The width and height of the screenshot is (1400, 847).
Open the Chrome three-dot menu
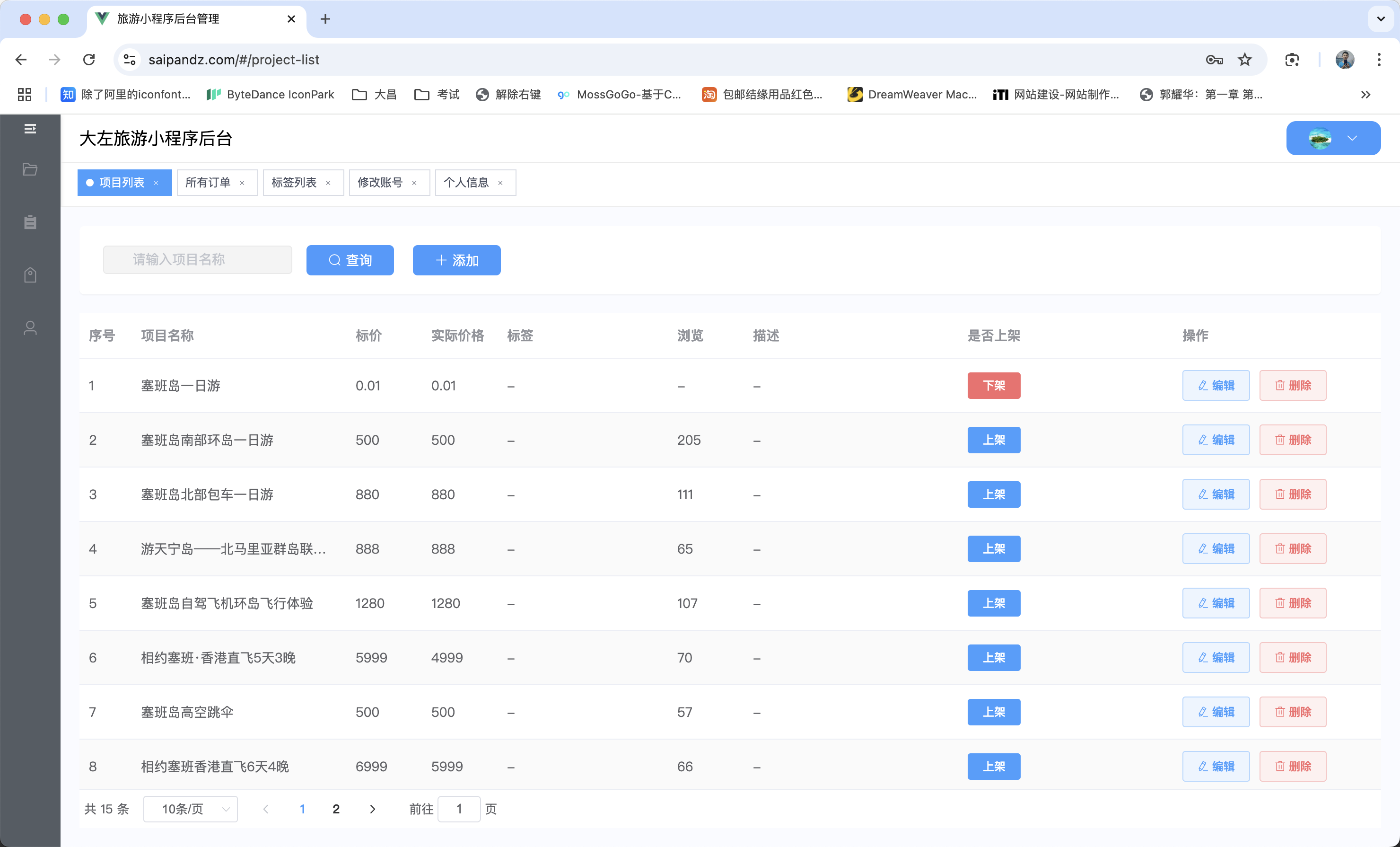pos(1379,60)
